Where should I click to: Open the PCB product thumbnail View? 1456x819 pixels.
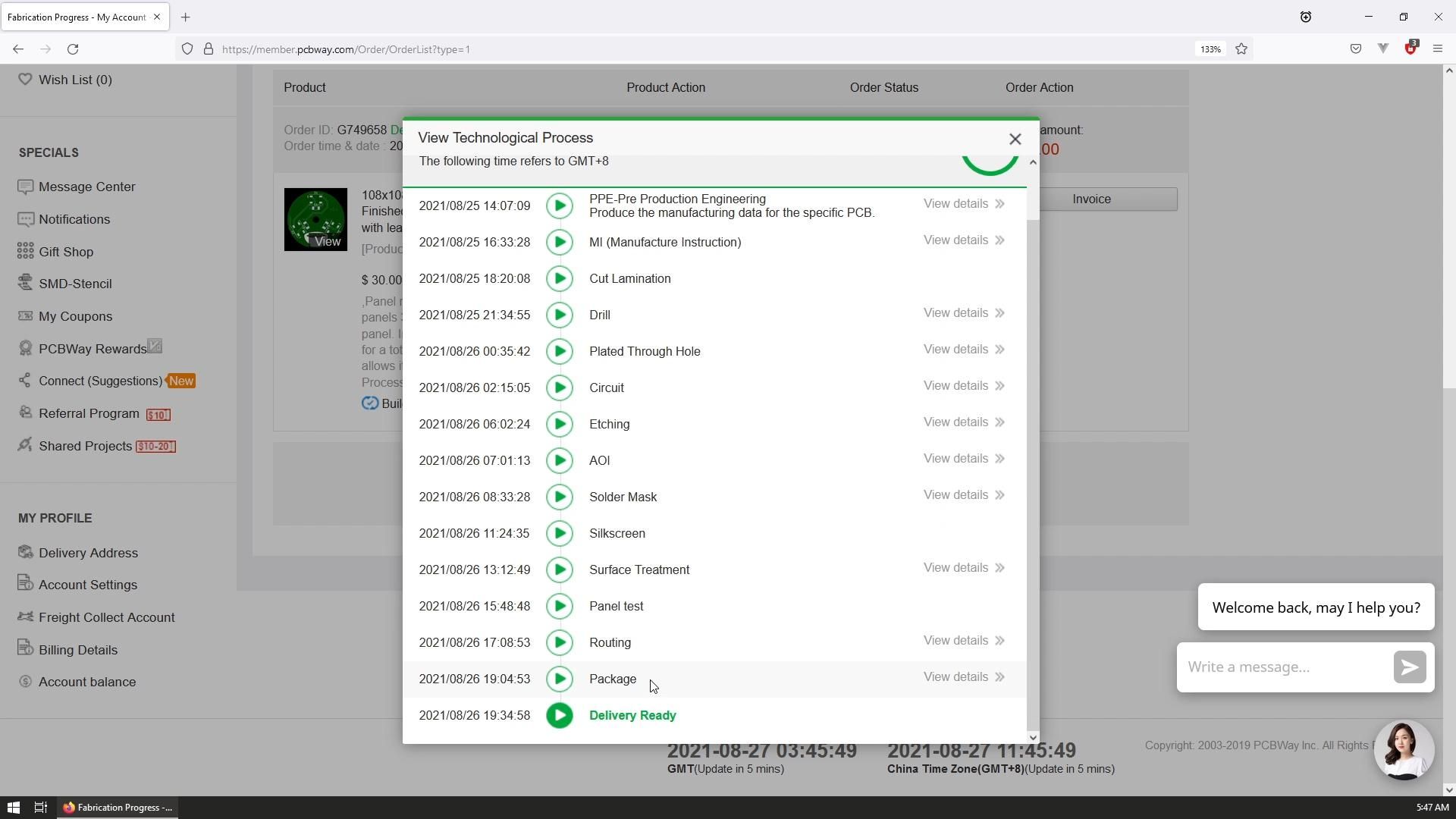tap(315, 220)
